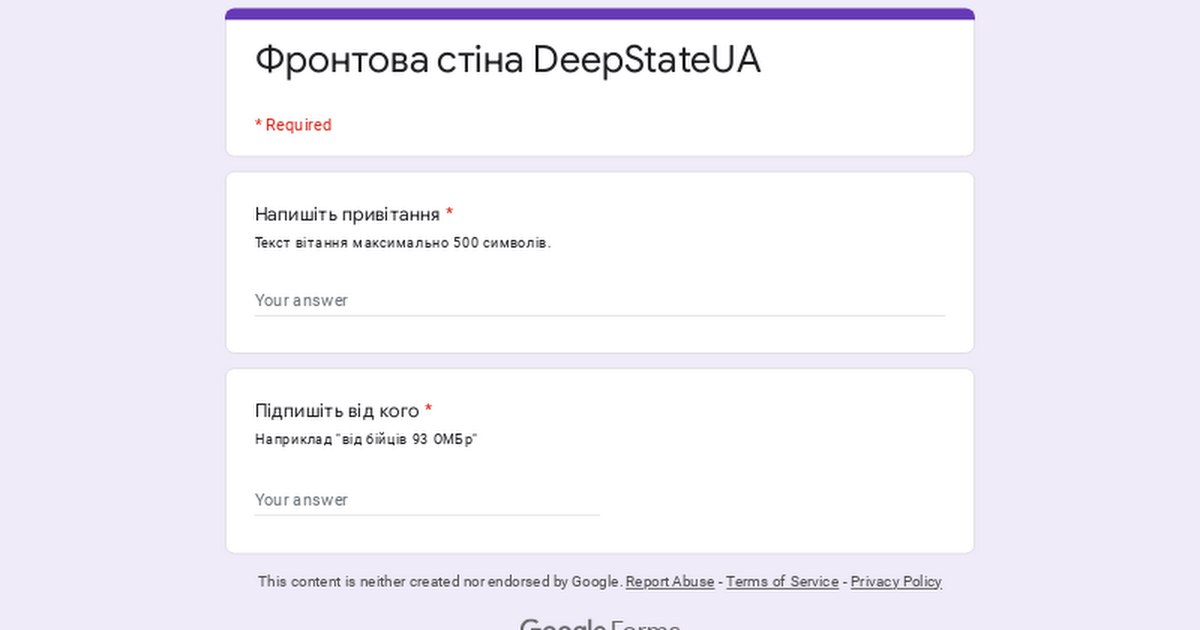Image resolution: width=1200 pixels, height=630 pixels.
Task: Open the Terms of Service link
Action: 782,582
